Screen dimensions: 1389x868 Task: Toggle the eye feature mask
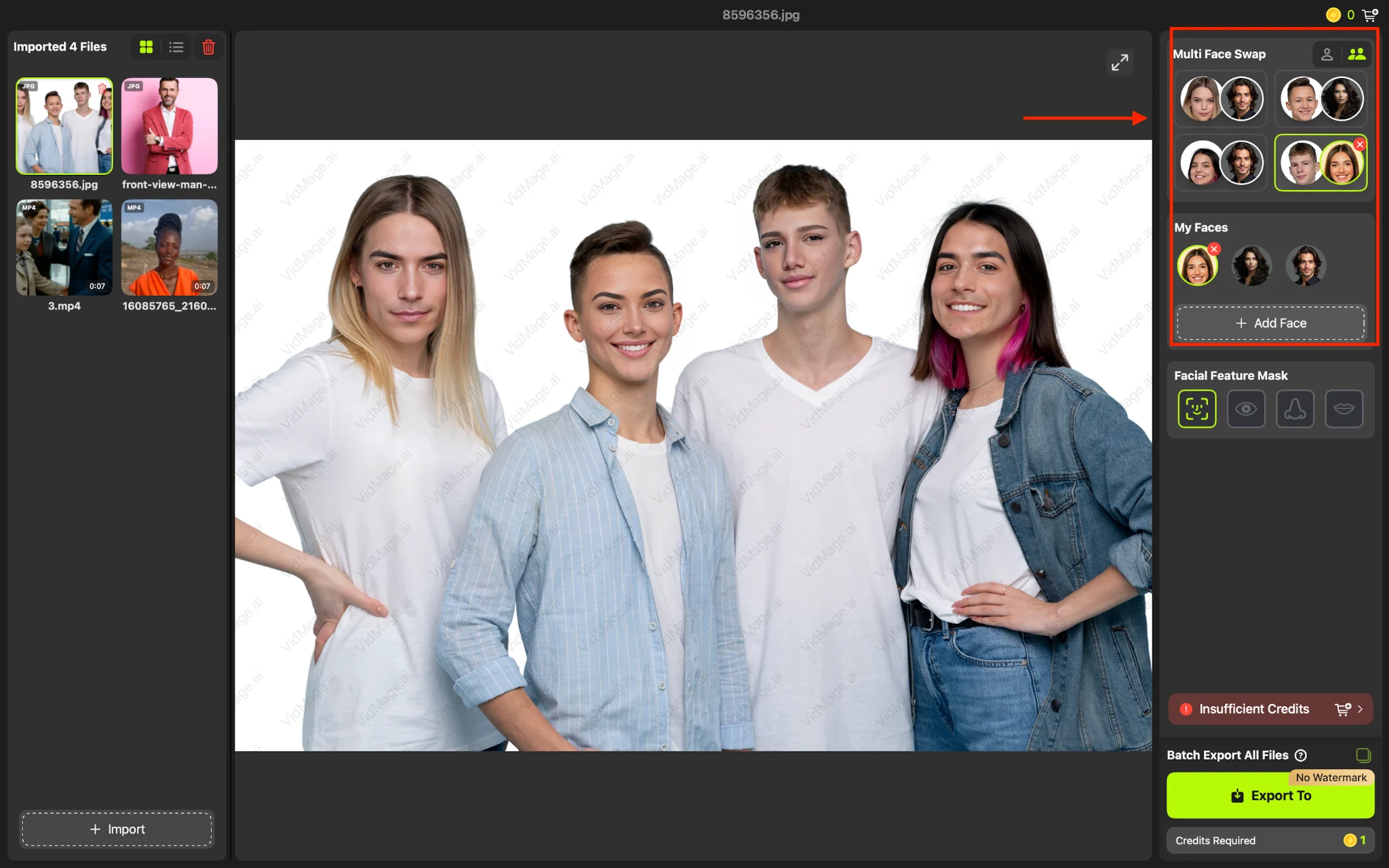[x=1246, y=409]
